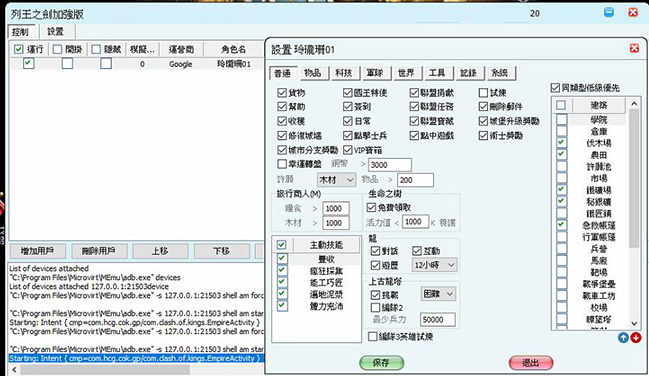This screenshot has width=649, height=376.
Task: Toggle 運行 checkbox in 玲瓏珊01 row
Action: 29,63
